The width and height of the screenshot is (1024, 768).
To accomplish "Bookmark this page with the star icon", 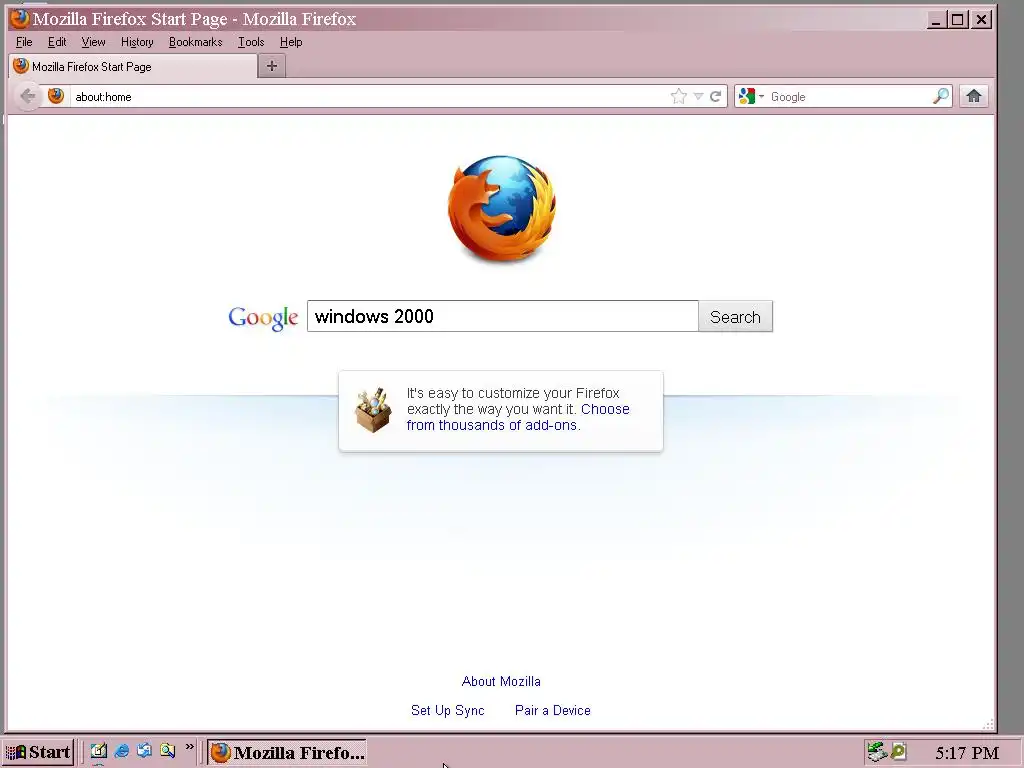I will [679, 97].
